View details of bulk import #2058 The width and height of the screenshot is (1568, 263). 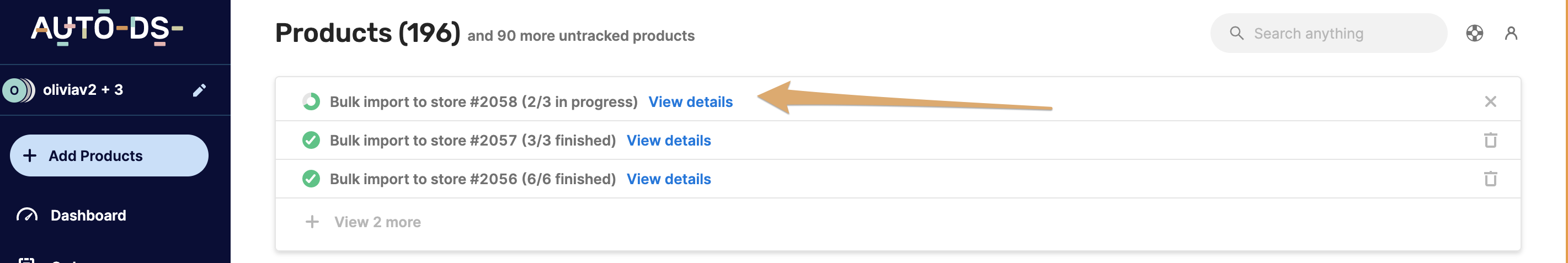690,101
